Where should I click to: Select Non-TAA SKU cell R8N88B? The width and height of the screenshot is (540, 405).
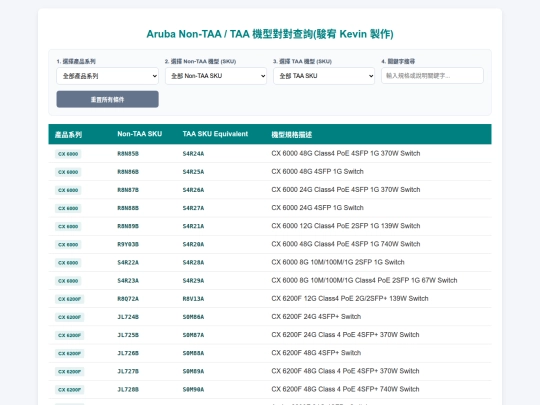(x=128, y=208)
